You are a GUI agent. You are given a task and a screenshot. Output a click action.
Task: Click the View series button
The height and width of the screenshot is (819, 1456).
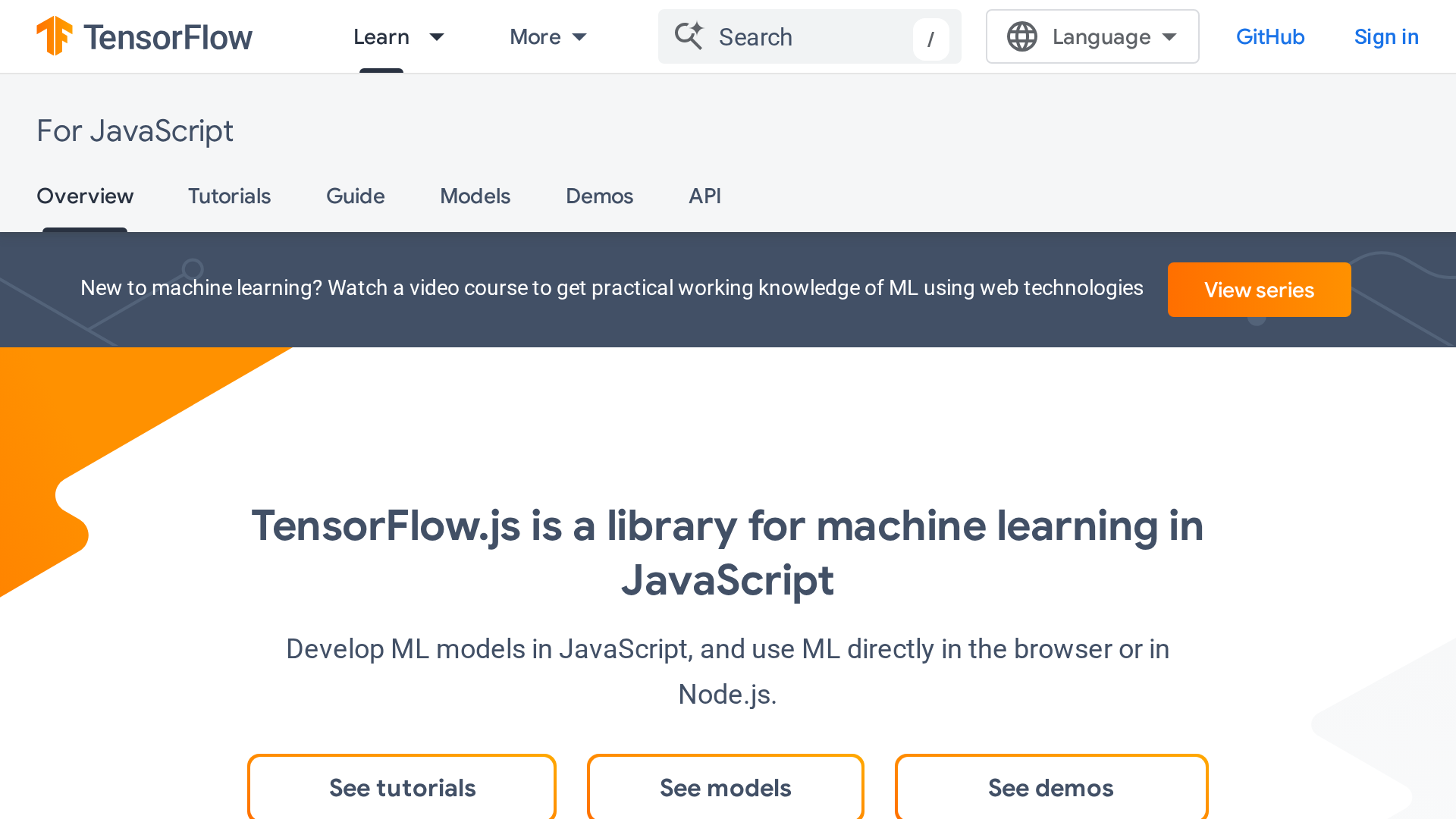point(1259,290)
